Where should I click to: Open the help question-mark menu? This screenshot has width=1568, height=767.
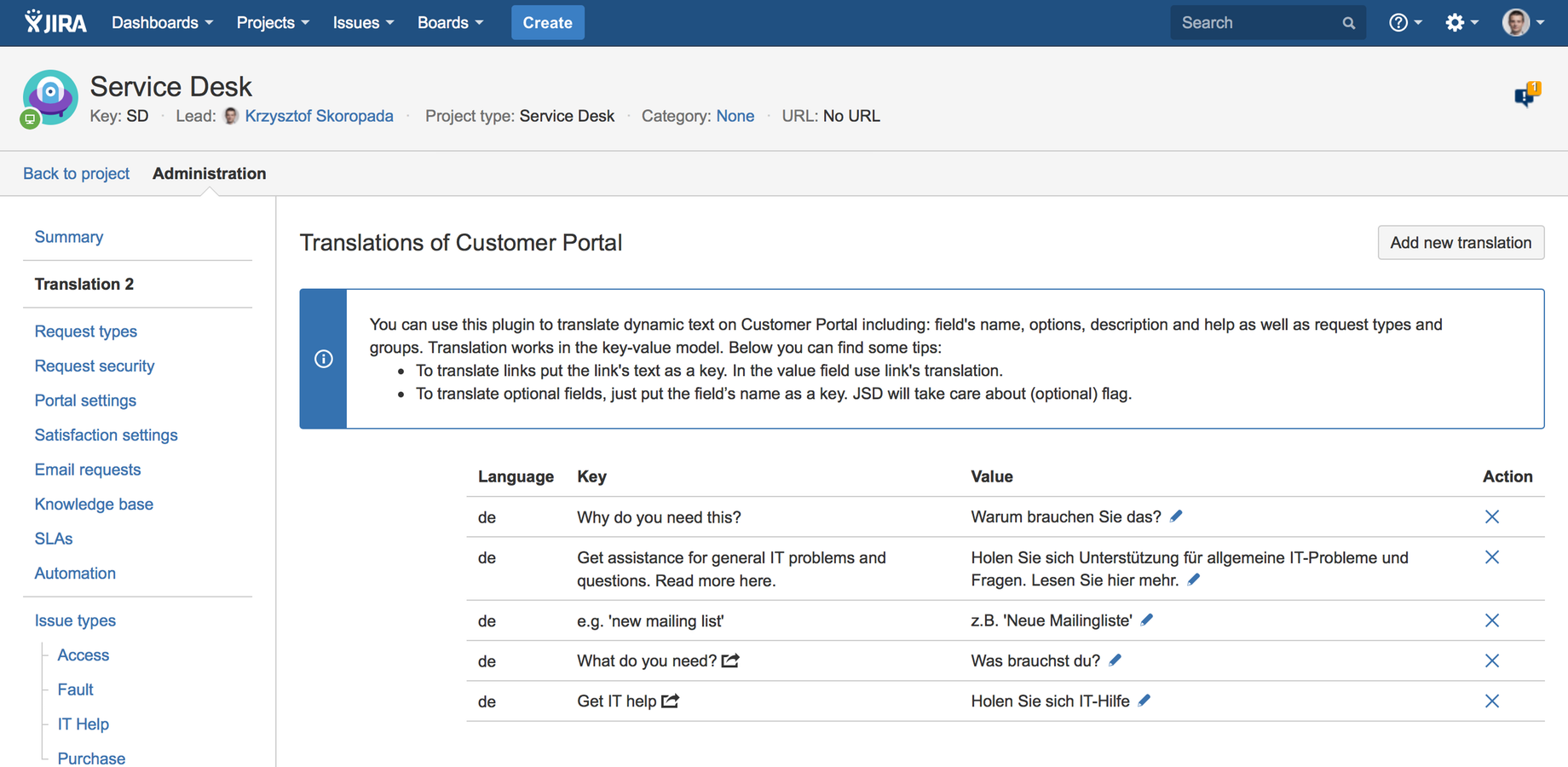(1405, 23)
